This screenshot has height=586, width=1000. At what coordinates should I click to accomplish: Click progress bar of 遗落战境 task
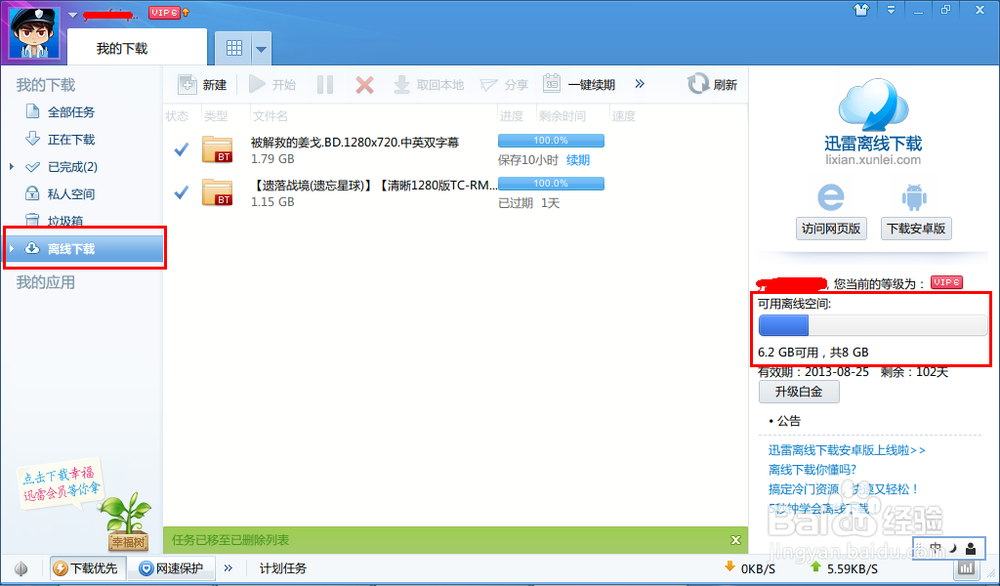(551, 184)
